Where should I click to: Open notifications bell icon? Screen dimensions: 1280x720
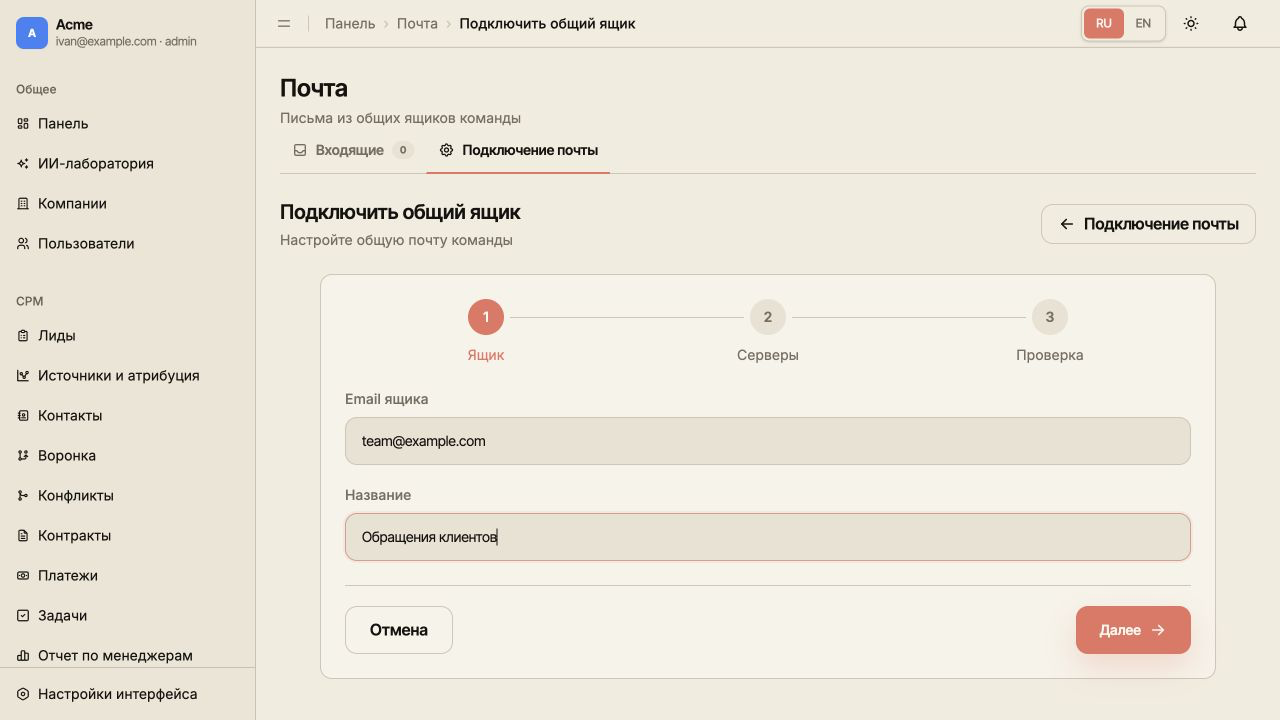[1240, 23]
